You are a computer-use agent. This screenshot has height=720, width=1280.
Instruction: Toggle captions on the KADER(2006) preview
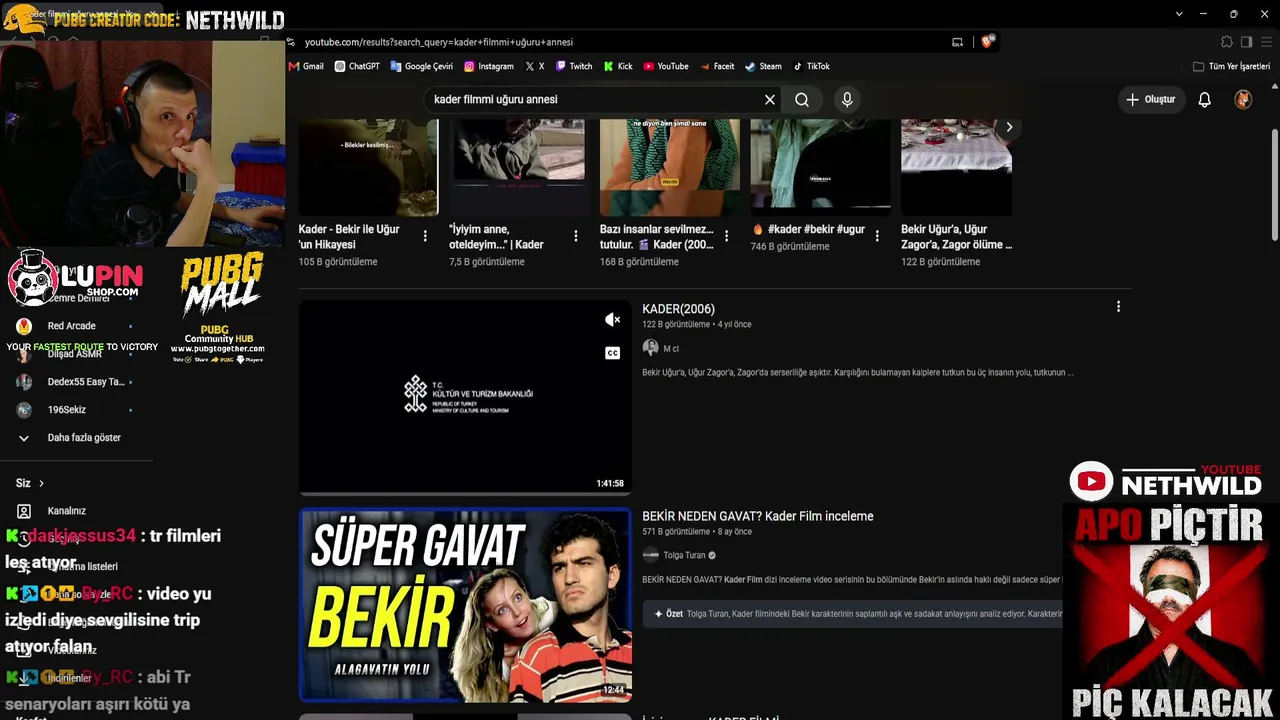(x=613, y=353)
